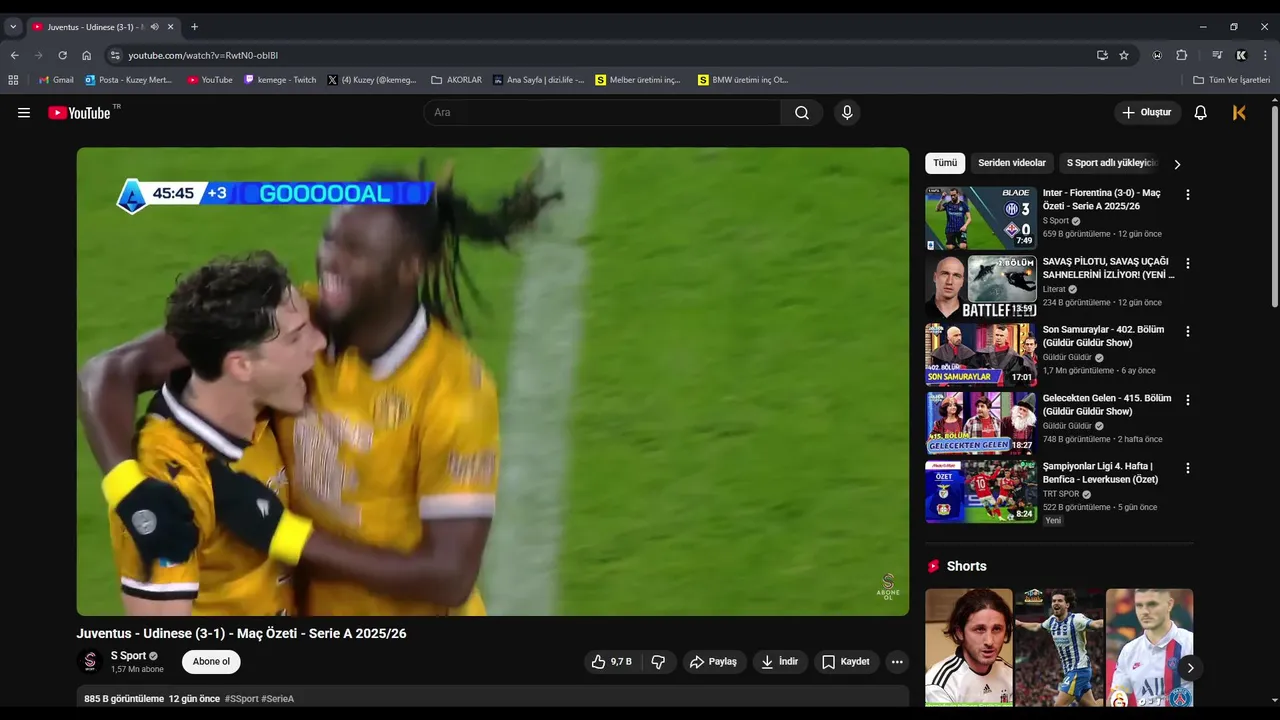Open options for Inter - Fiorentina video

pos(1187,195)
